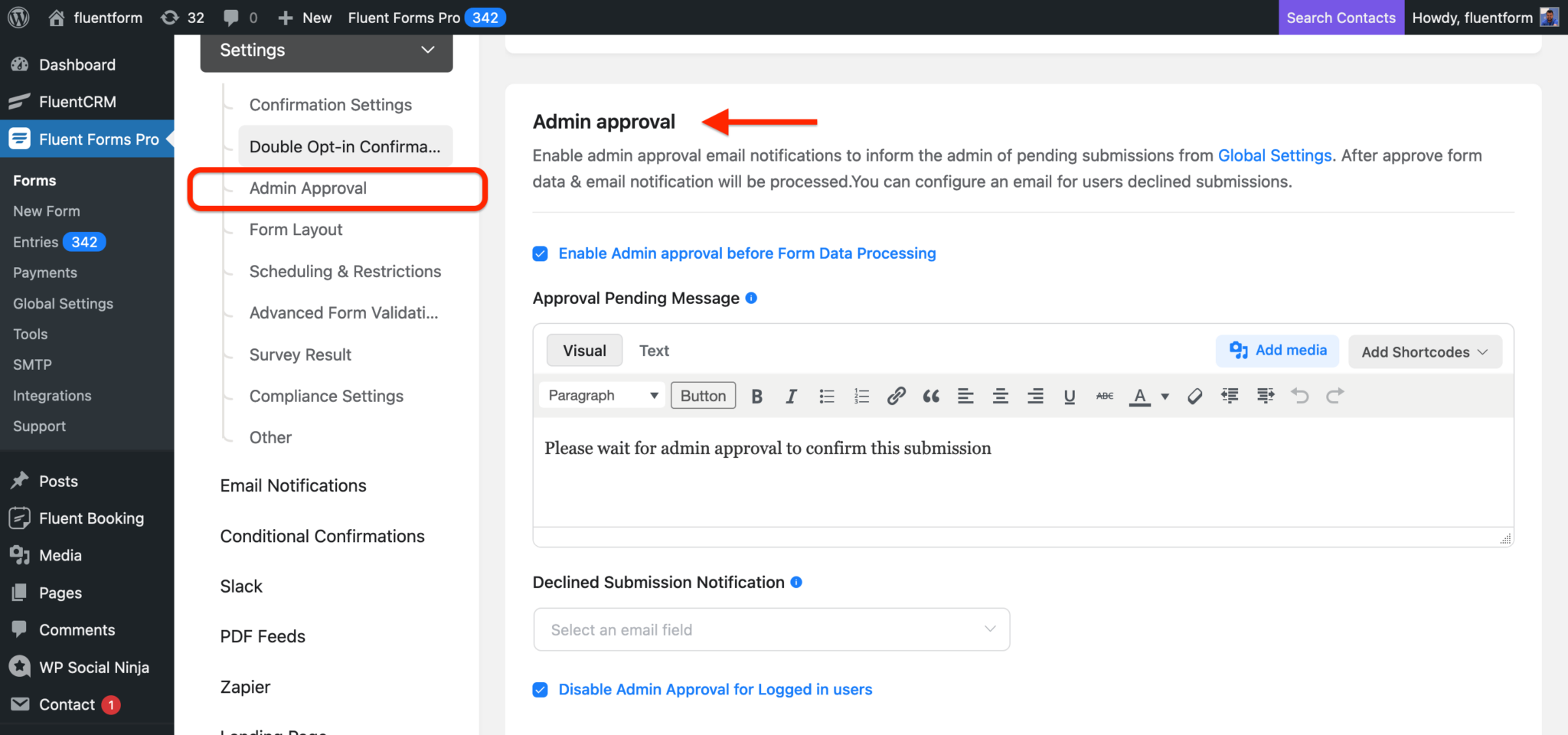This screenshot has height=735, width=1568.
Task: Toggle underline formatting in the editor
Action: coord(1069,395)
